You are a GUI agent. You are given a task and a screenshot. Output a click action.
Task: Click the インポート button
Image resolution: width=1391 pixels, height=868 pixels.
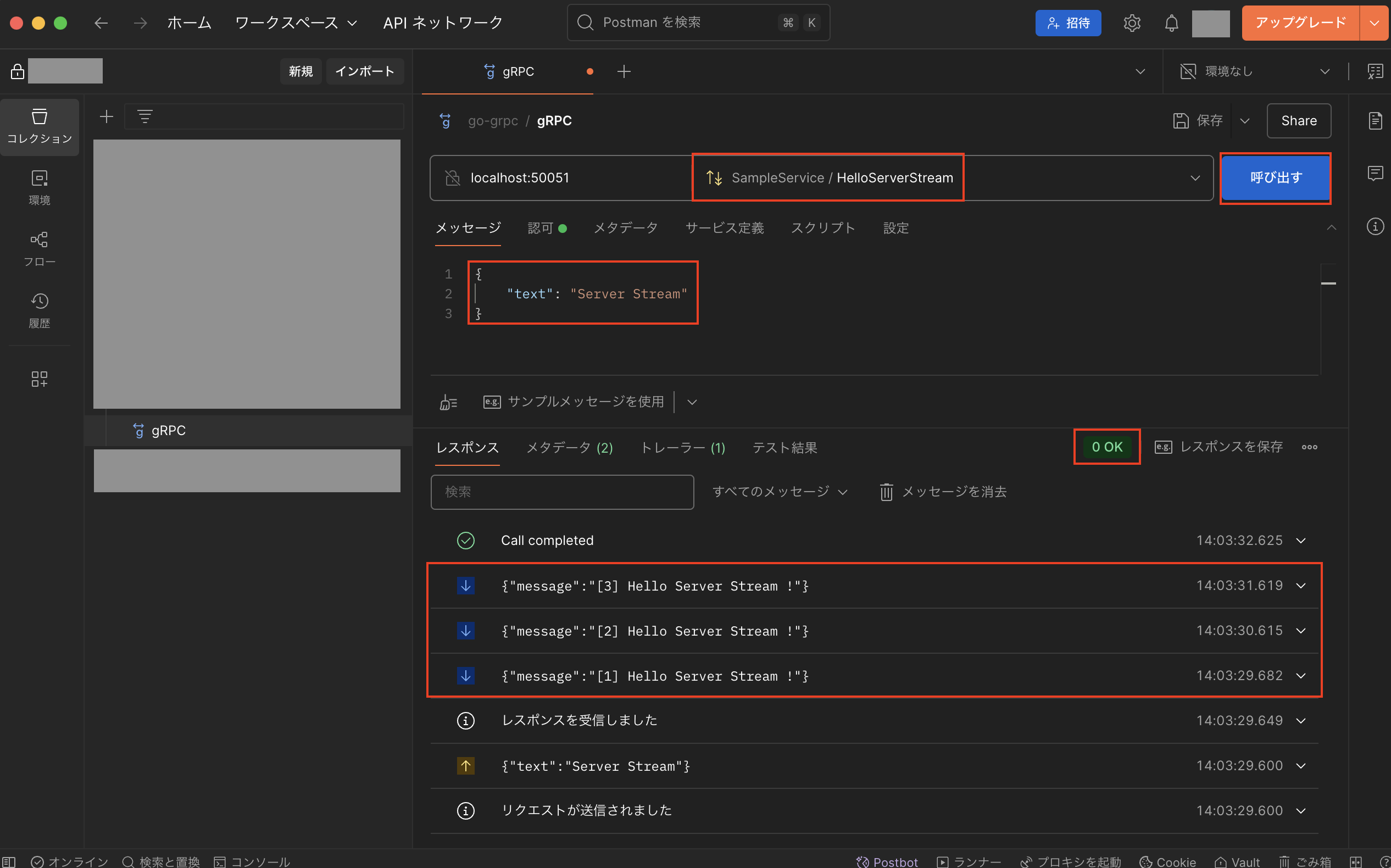(x=365, y=71)
